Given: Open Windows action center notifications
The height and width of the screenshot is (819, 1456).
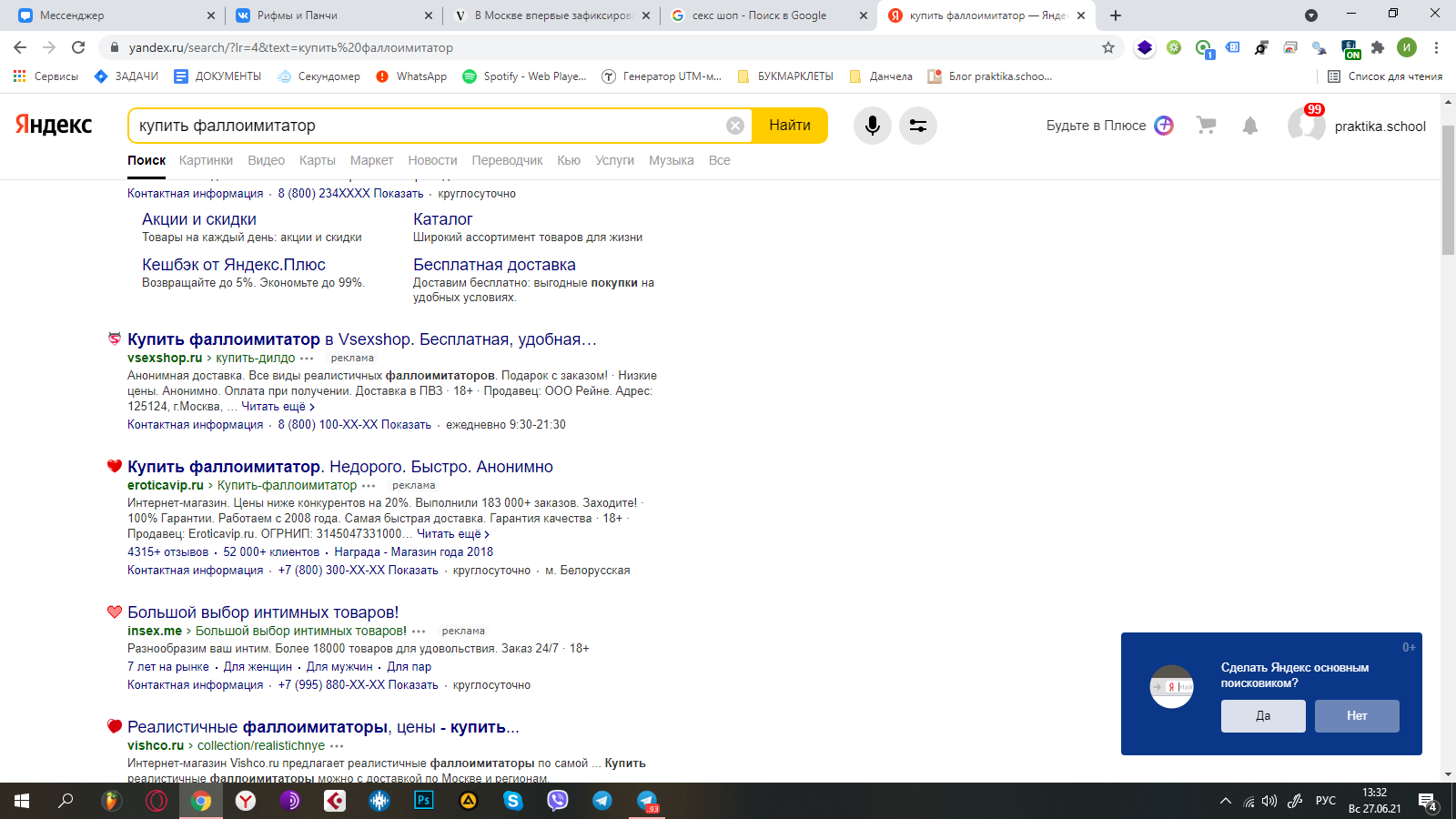Looking at the screenshot, I should point(1428,802).
